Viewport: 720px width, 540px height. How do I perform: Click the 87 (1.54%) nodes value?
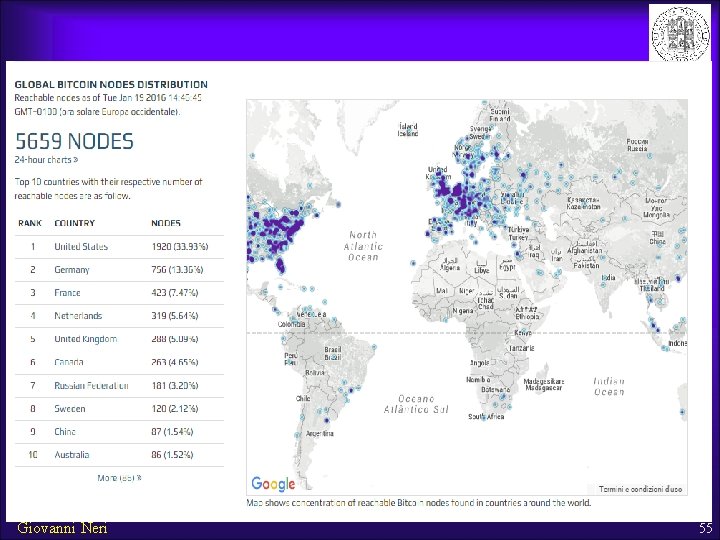coord(172,431)
